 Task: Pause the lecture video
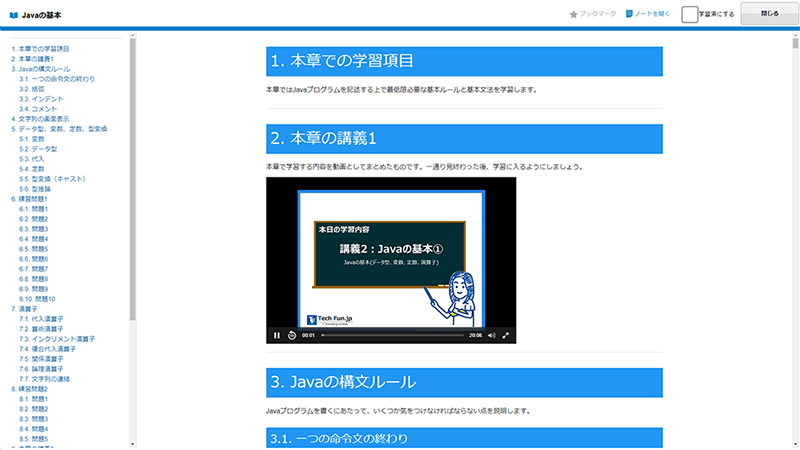click(277, 335)
